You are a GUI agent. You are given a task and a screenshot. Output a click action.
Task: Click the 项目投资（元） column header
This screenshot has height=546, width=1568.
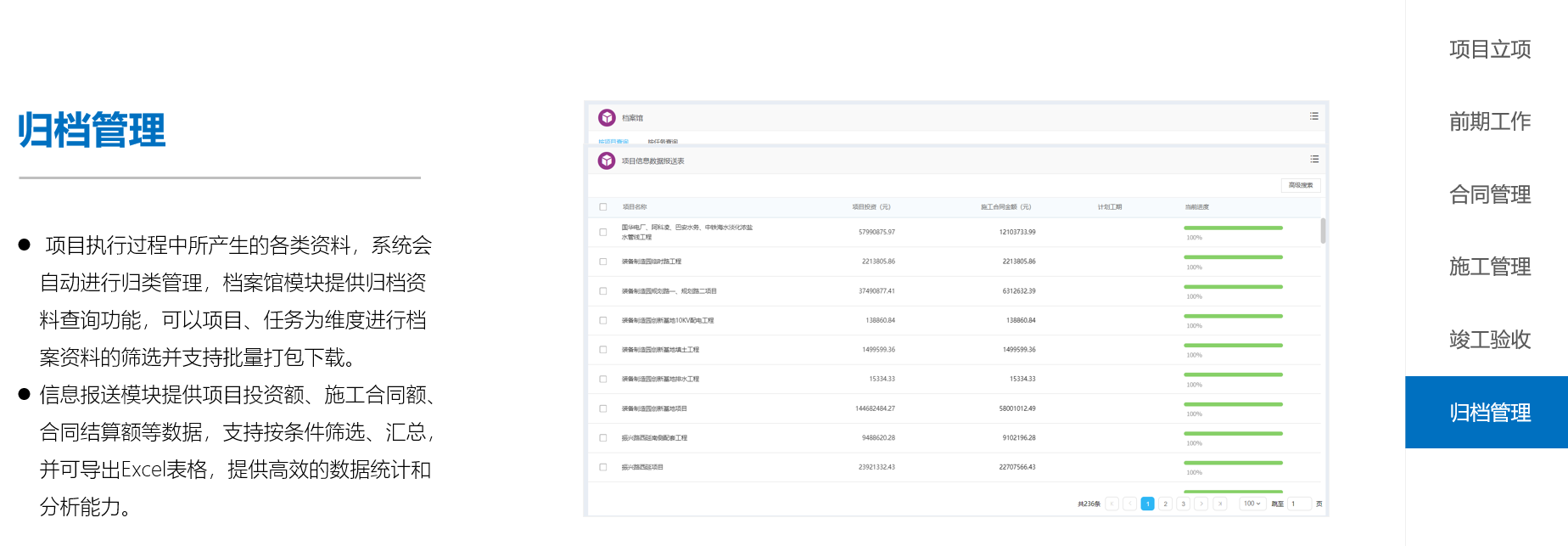(871, 206)
